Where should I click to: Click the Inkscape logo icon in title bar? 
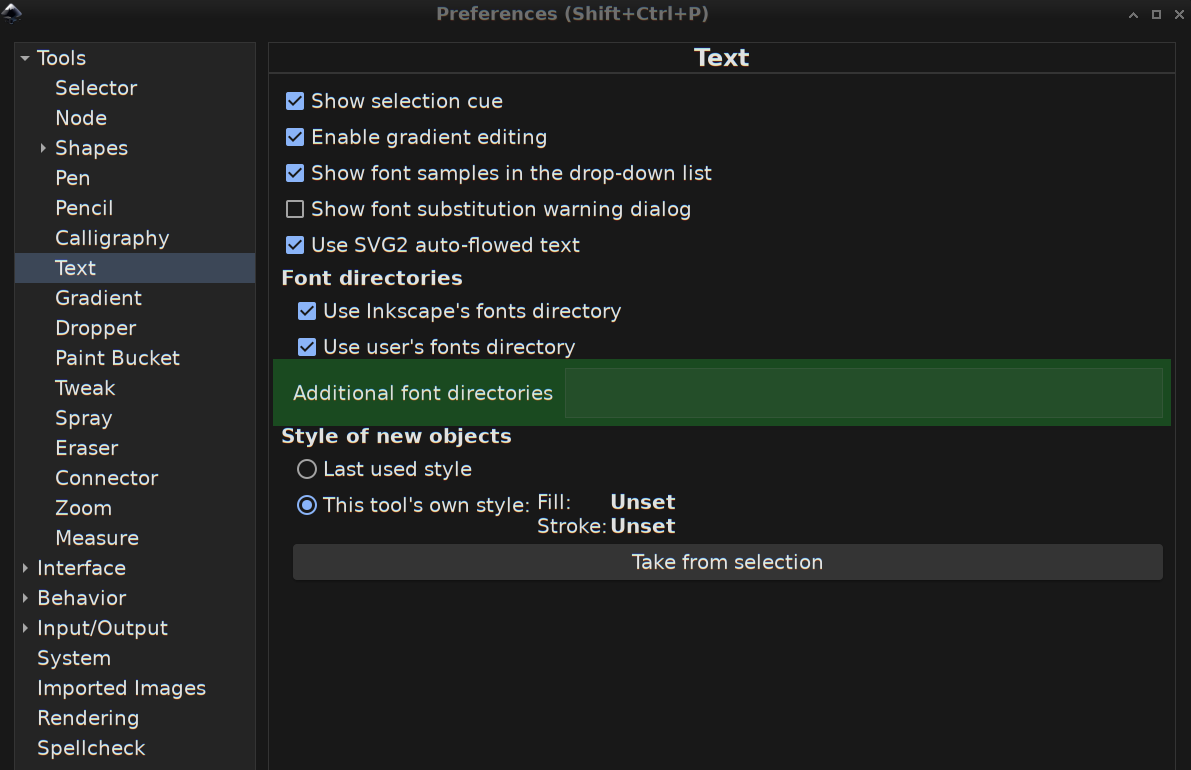12,13
